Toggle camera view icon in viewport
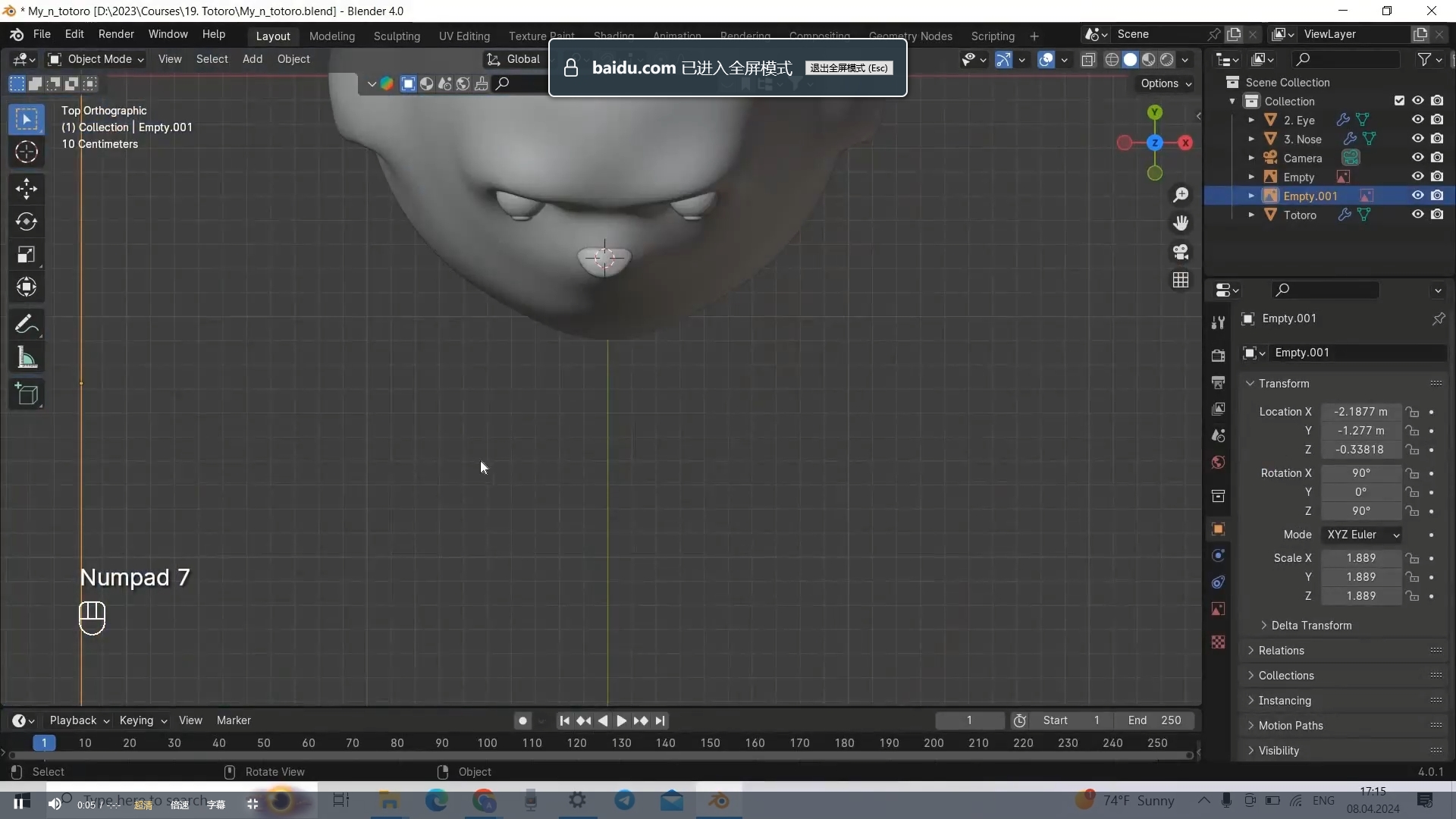Viewport: 1456px width, 819px height. pyautogui.click(x=1181, y=252)
